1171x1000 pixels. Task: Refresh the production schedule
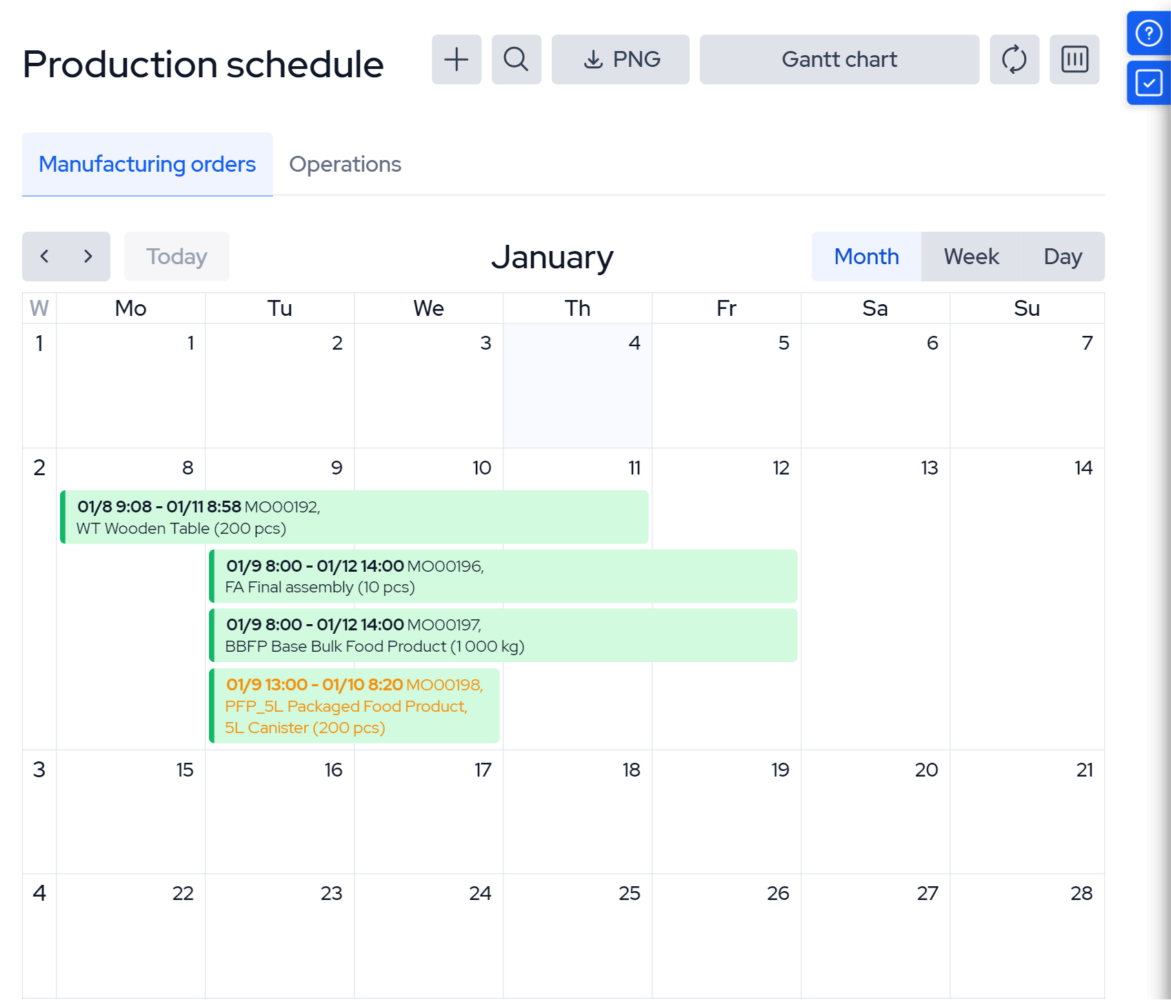1014,60
